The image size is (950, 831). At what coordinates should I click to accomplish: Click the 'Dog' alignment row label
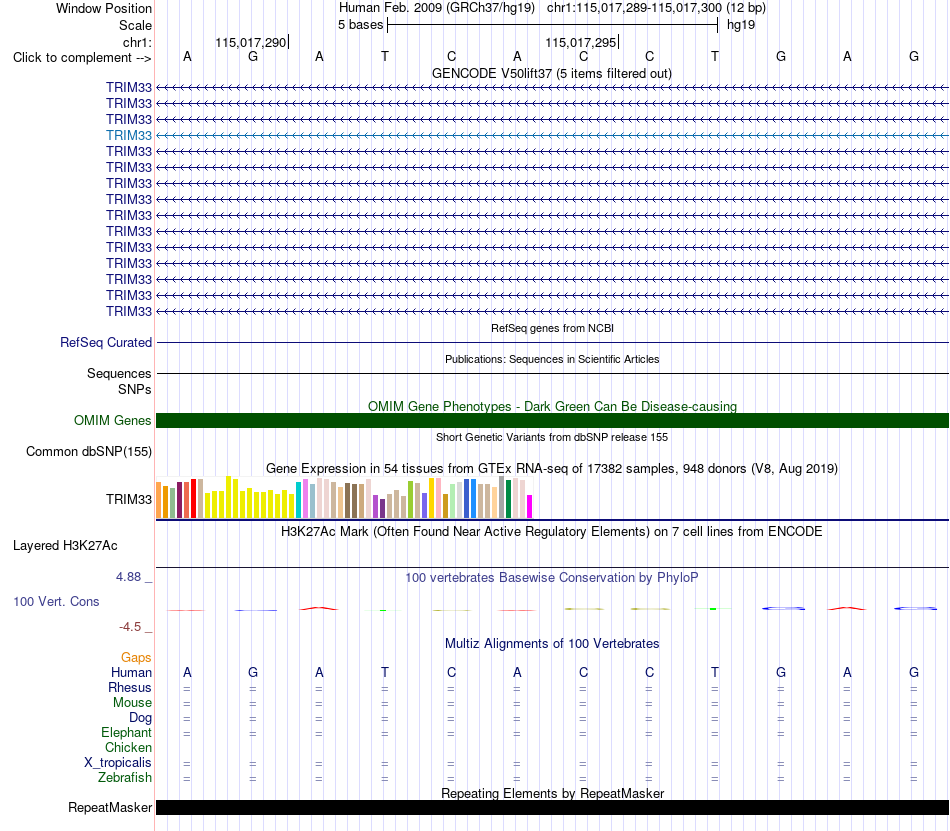coord(140,718)
